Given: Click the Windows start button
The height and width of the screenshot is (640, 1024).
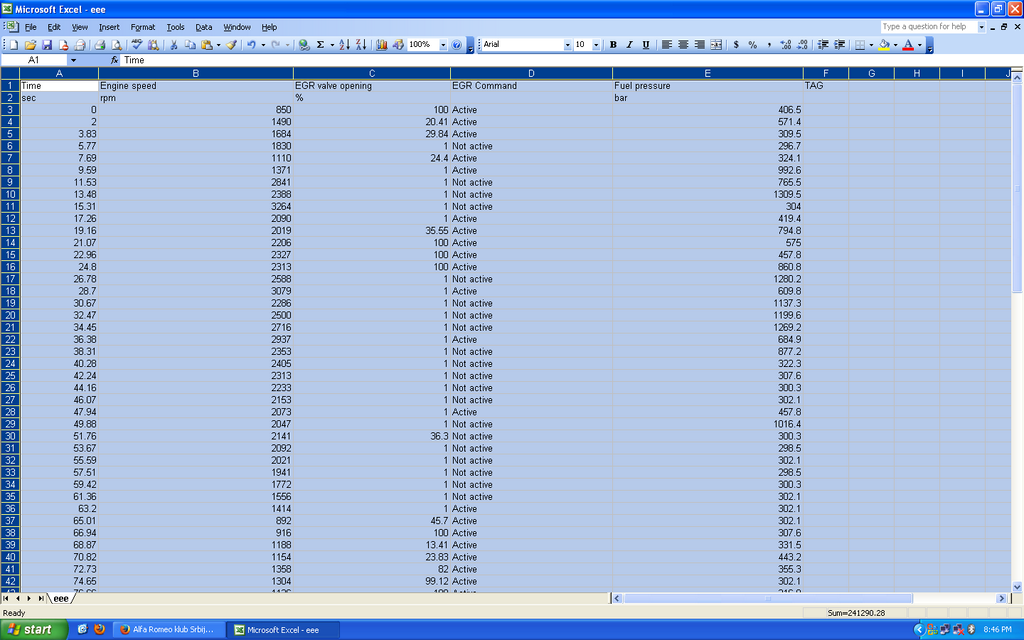Looking at the screenshot, I should click(x=33, y=630).
